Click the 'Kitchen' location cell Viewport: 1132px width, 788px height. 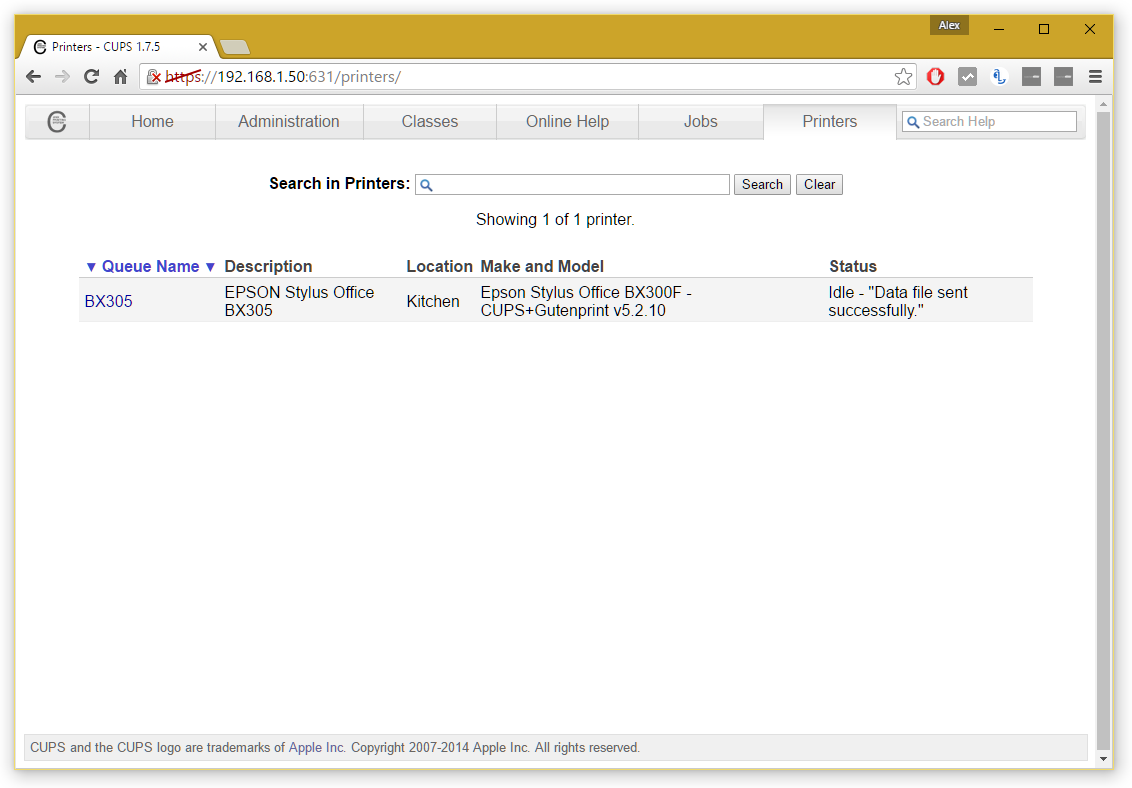click(432, 302)
